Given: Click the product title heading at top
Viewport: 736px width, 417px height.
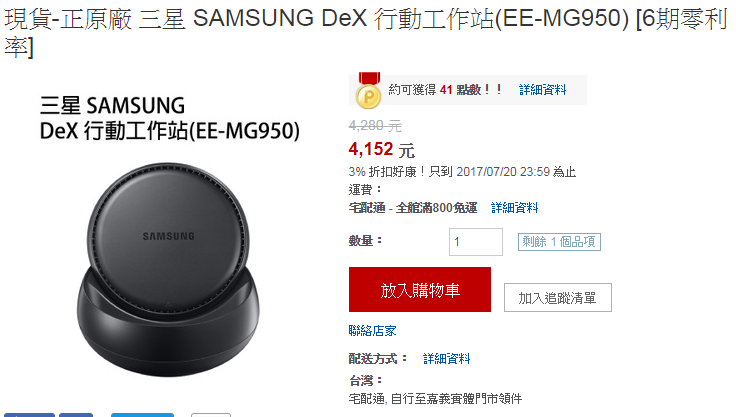Looking at the screenshot, I should [366, 32].
